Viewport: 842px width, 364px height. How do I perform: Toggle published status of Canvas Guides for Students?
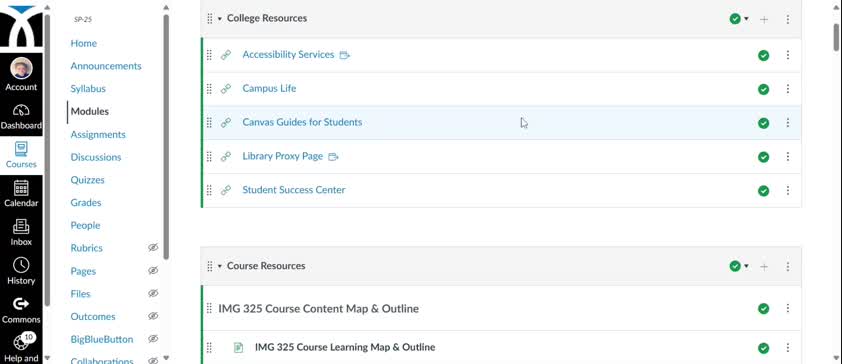763,123
